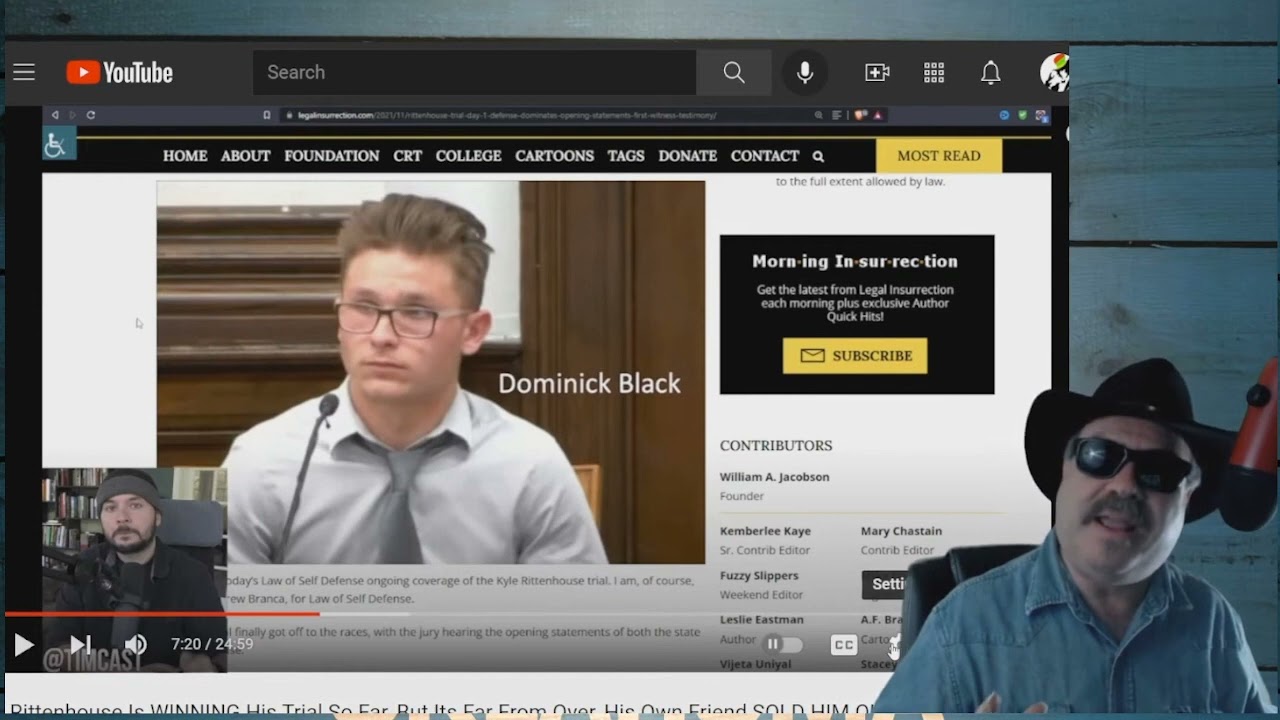Viewport: 1280px width, 720px height.
Task: Open the Brave shields lion icon
Action: pyautogui.click(x=860, y=115)
